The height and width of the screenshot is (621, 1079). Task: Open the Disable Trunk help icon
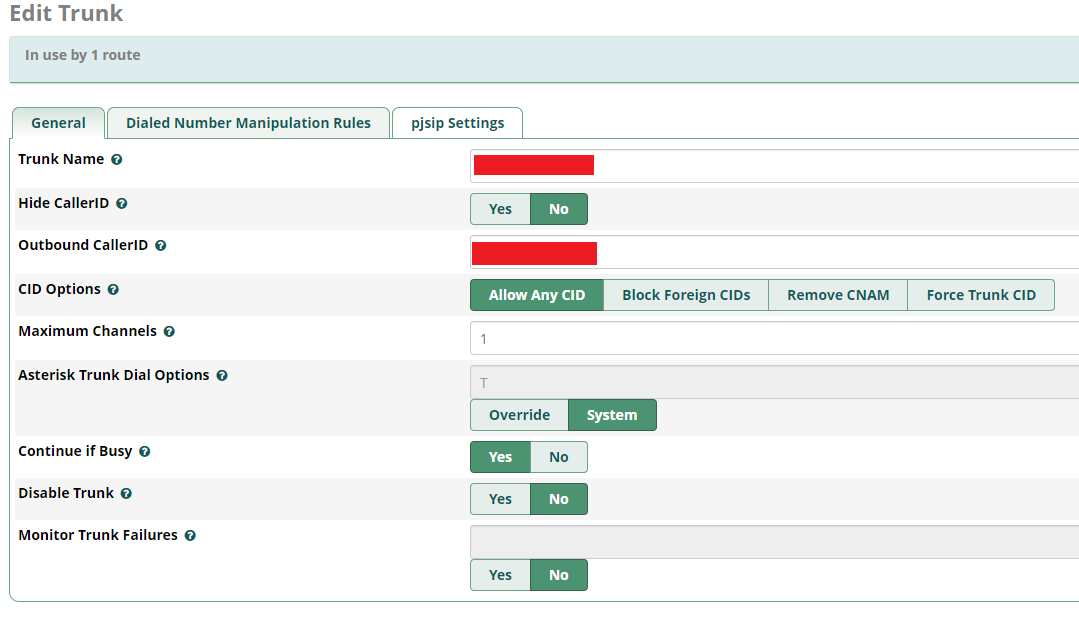click(x=127, y=494)
